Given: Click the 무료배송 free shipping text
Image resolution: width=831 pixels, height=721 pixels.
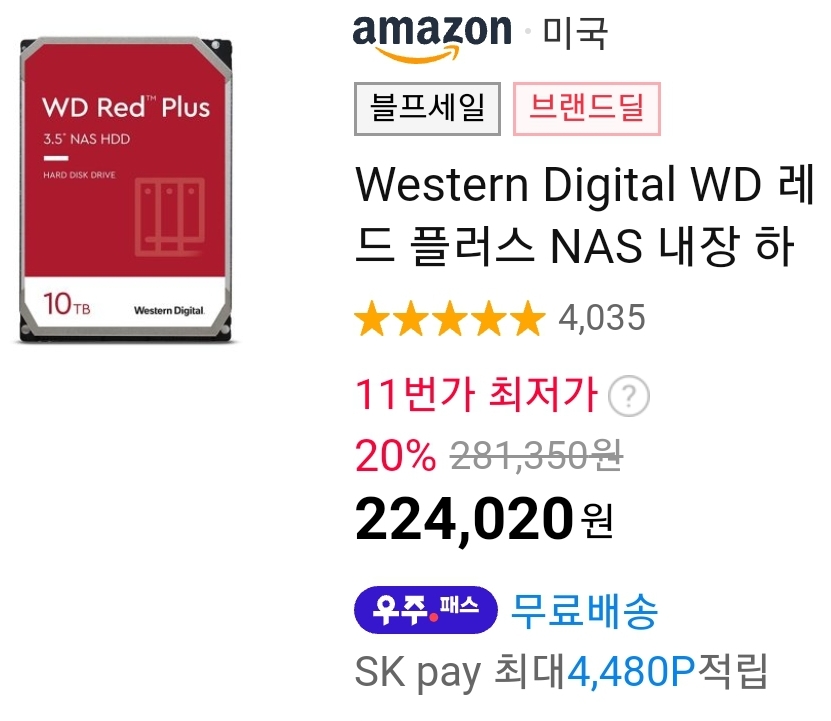Looking at the screenshot, I should pos(584,611).
